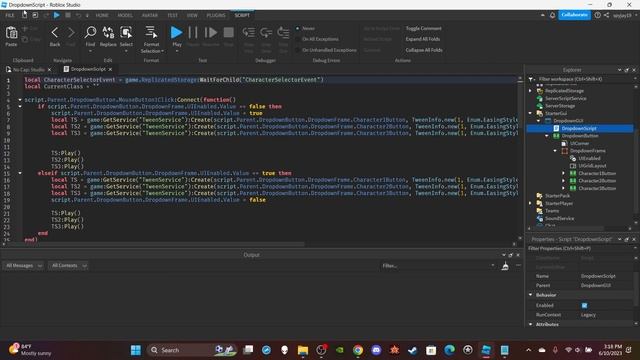The image size is (640, 360).
Task: Click the Output Filter input field
Action: tap(438, 266)
